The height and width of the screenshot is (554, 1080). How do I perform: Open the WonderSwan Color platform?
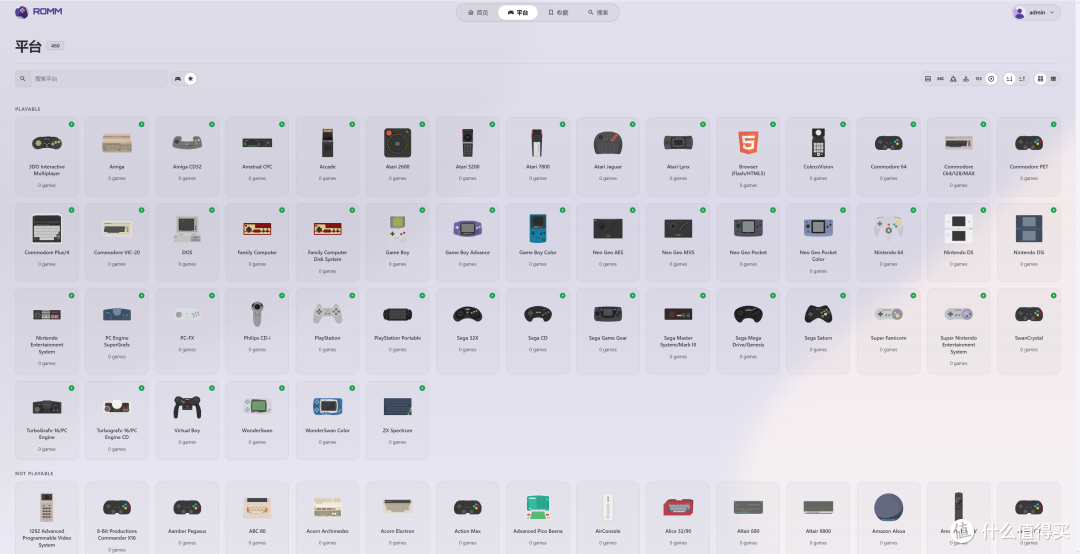(x=327, y=420)
